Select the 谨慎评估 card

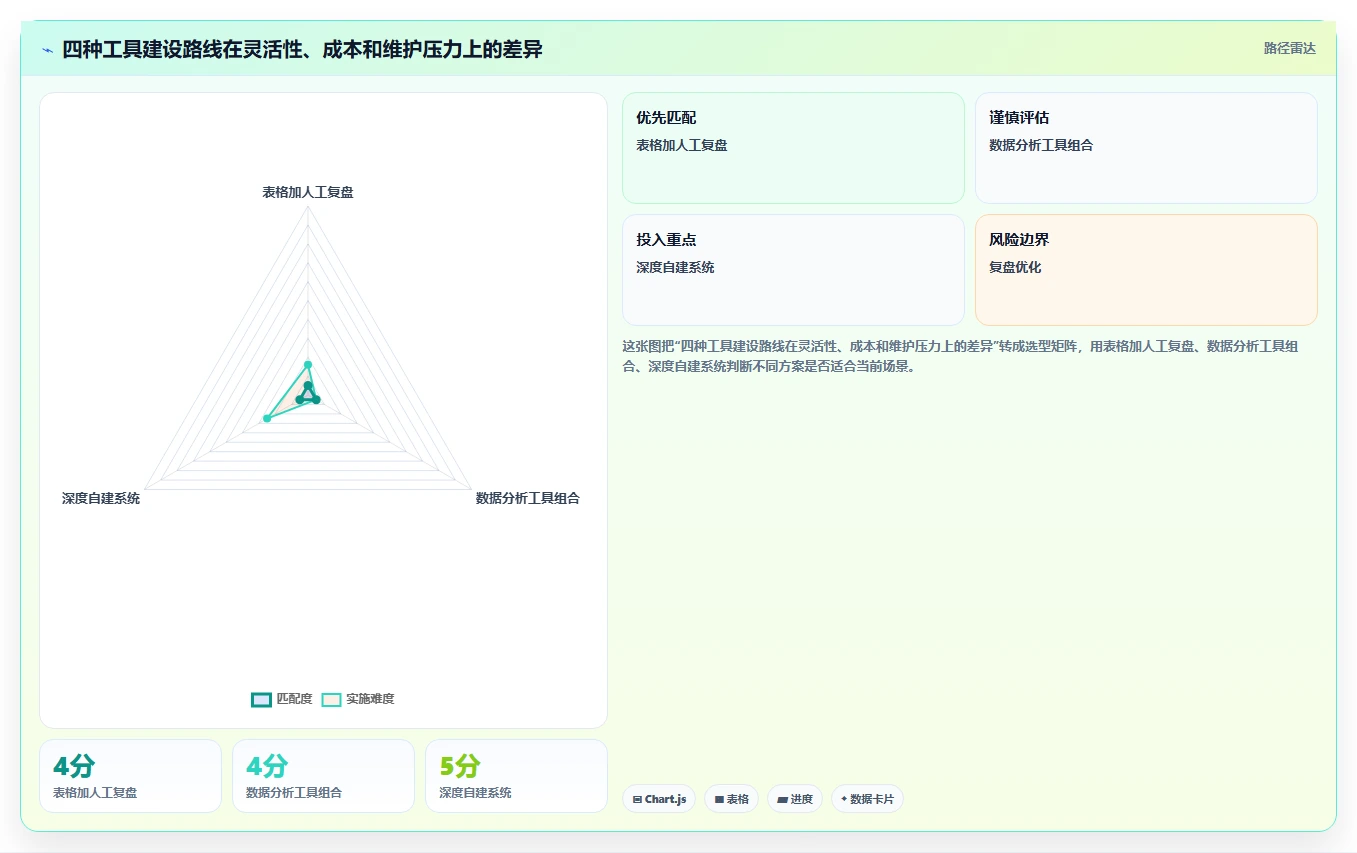[1146, 148]
